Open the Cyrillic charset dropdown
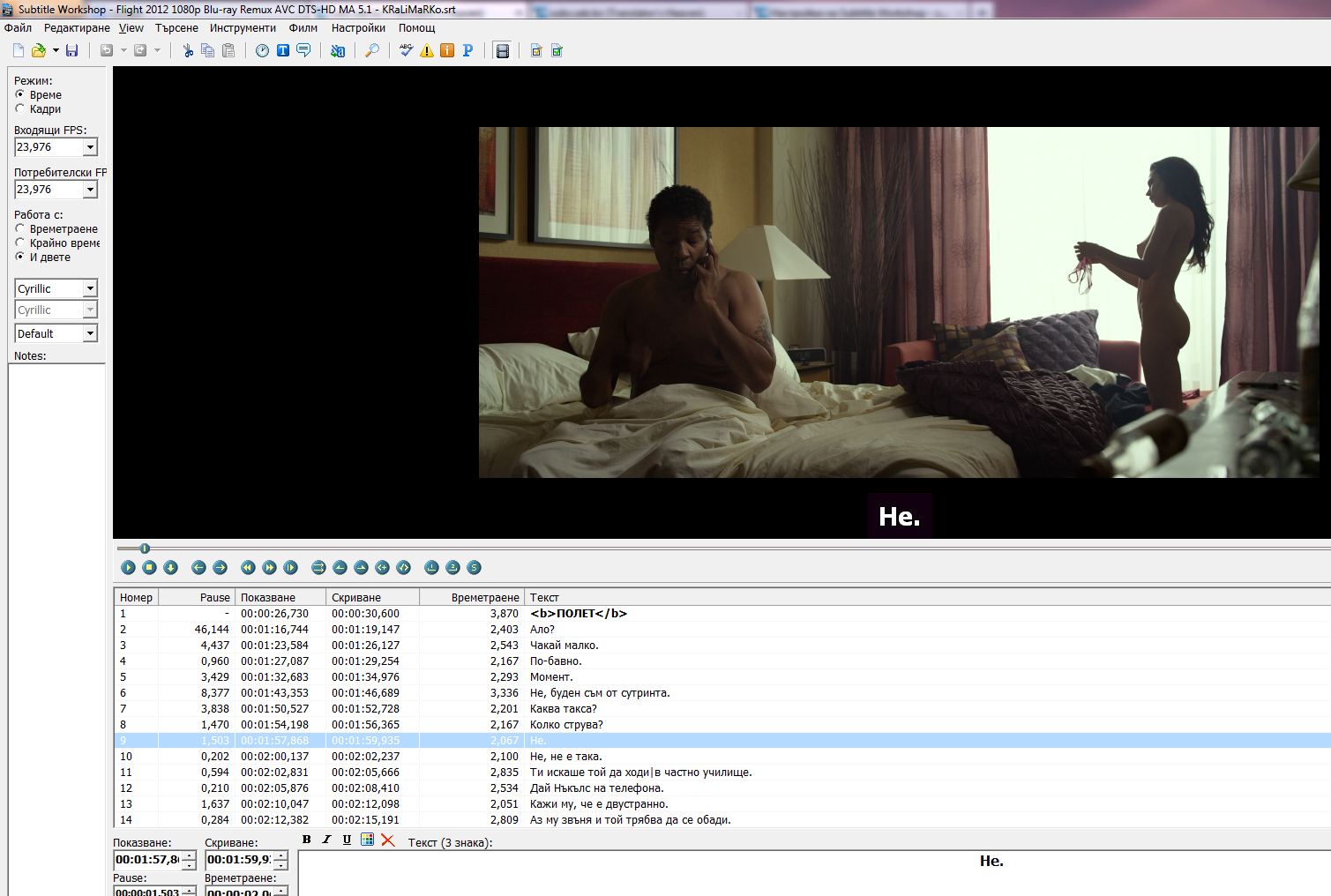Screen dimensions: 1331x896 pos(90,289)
